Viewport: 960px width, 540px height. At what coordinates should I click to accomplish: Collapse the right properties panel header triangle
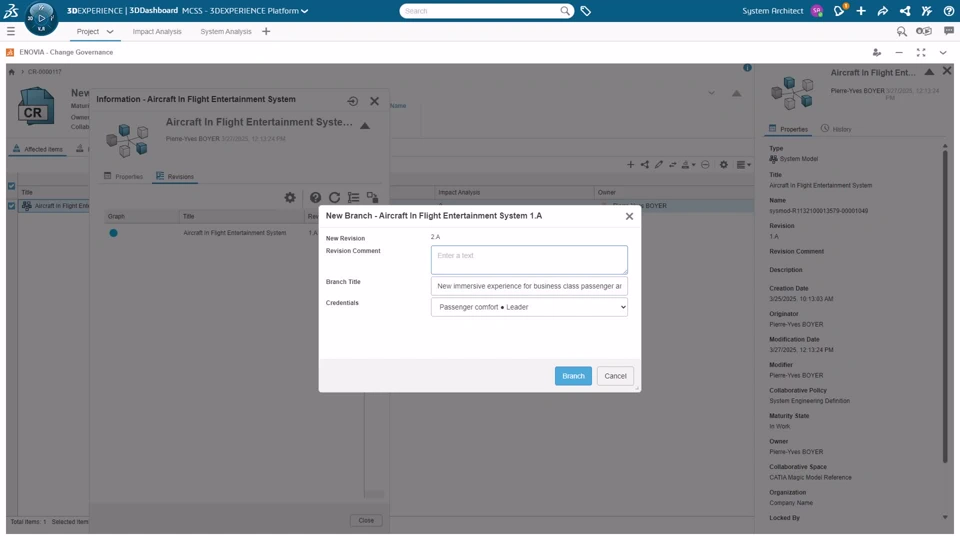click(929, 72)
